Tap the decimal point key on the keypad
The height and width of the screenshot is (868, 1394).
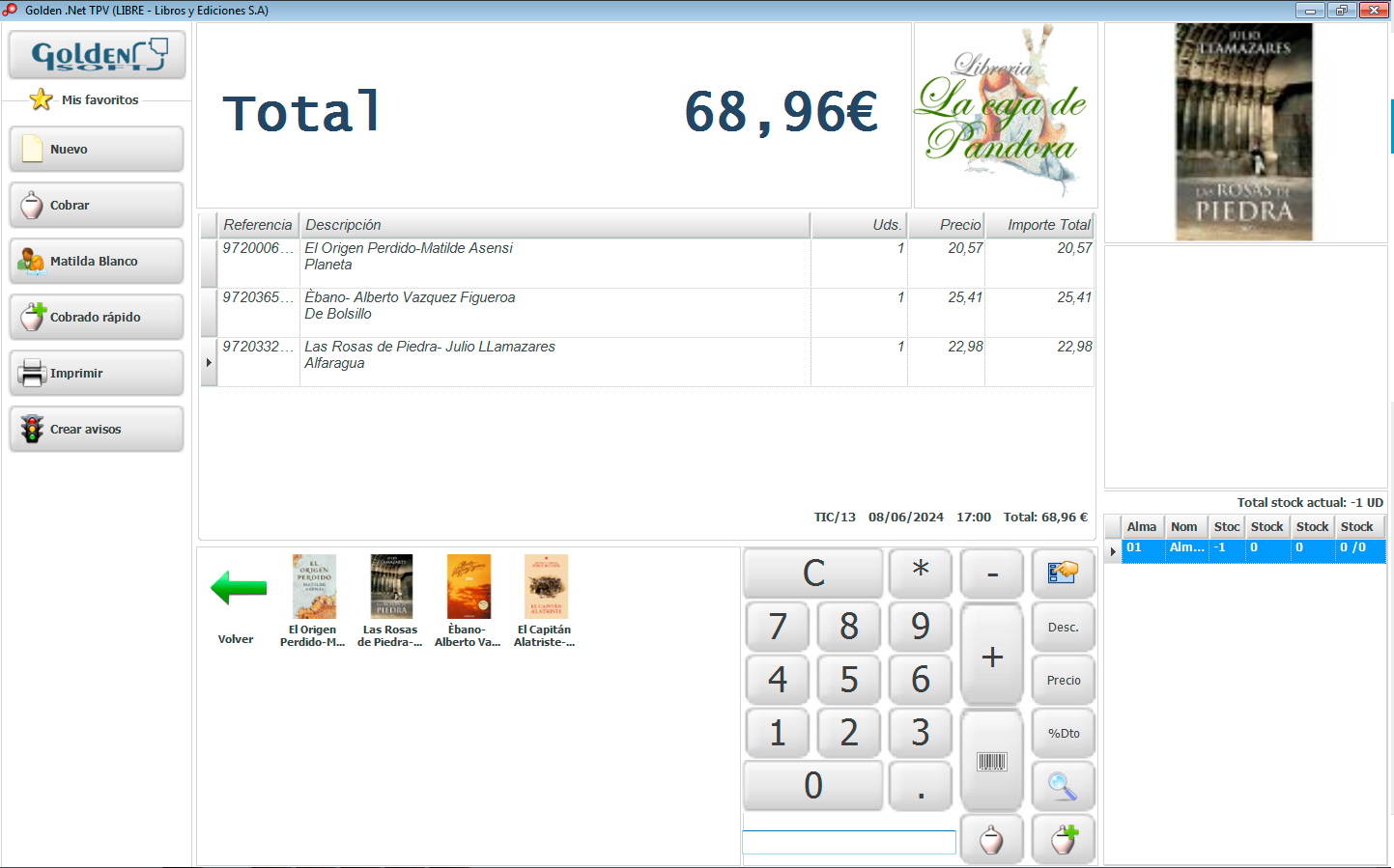921,787
